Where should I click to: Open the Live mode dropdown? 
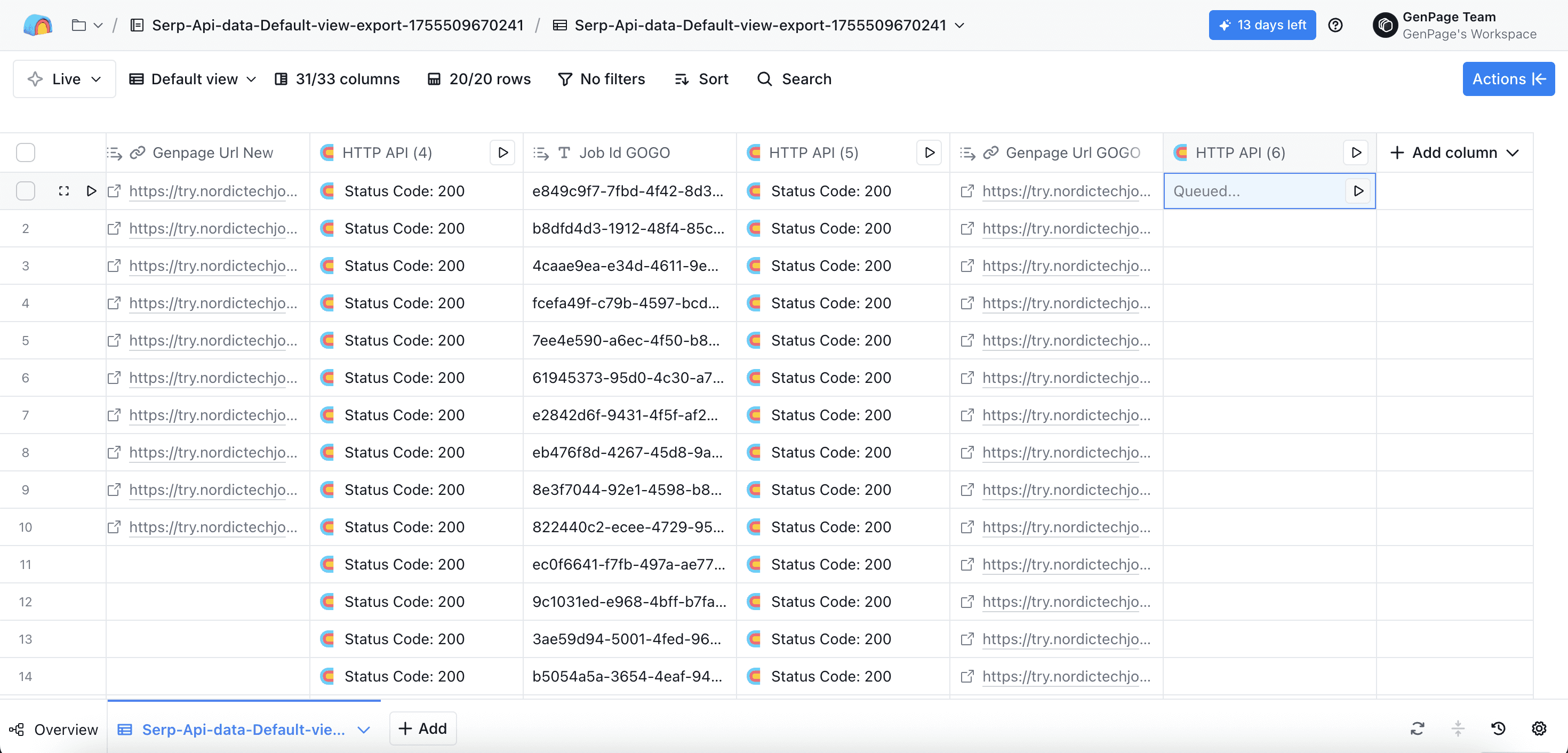coord(65,79)
